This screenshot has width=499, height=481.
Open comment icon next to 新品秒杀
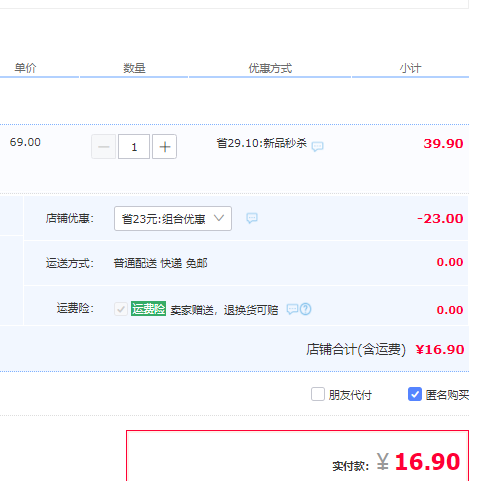(x=317, y=146)
